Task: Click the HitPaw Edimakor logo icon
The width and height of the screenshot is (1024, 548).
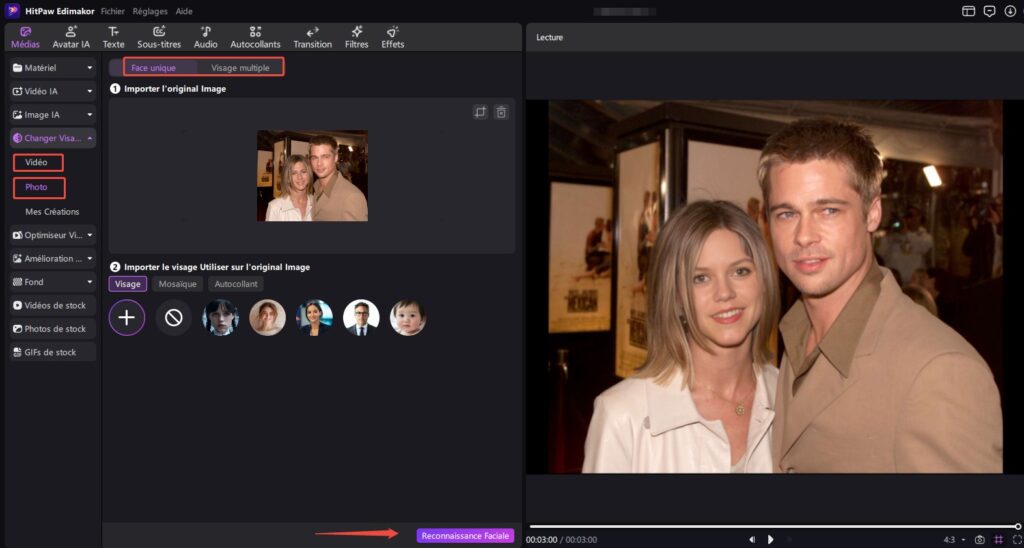Action: [x=12, y=11]
